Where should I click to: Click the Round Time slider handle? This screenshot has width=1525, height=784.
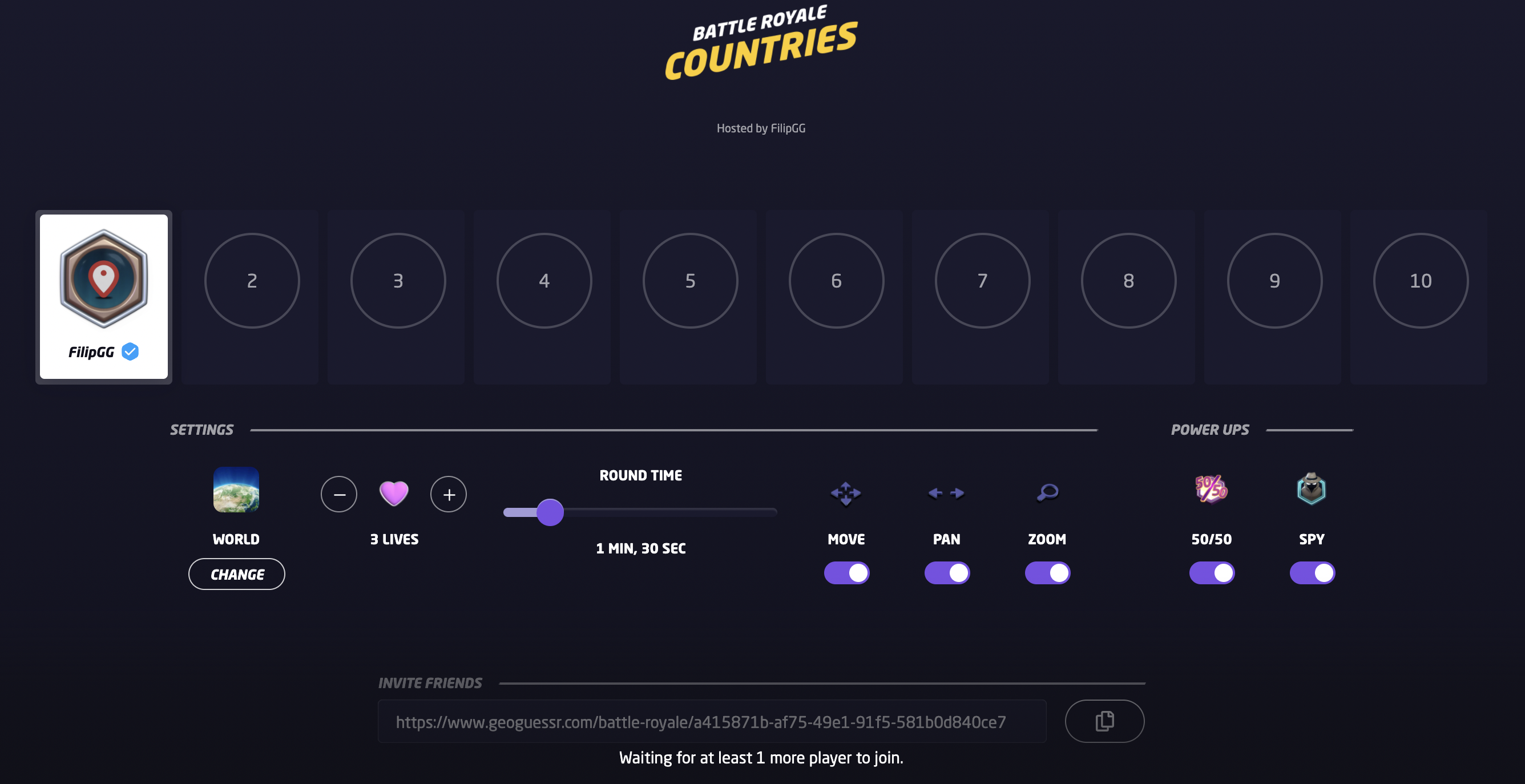click(550, 512)
